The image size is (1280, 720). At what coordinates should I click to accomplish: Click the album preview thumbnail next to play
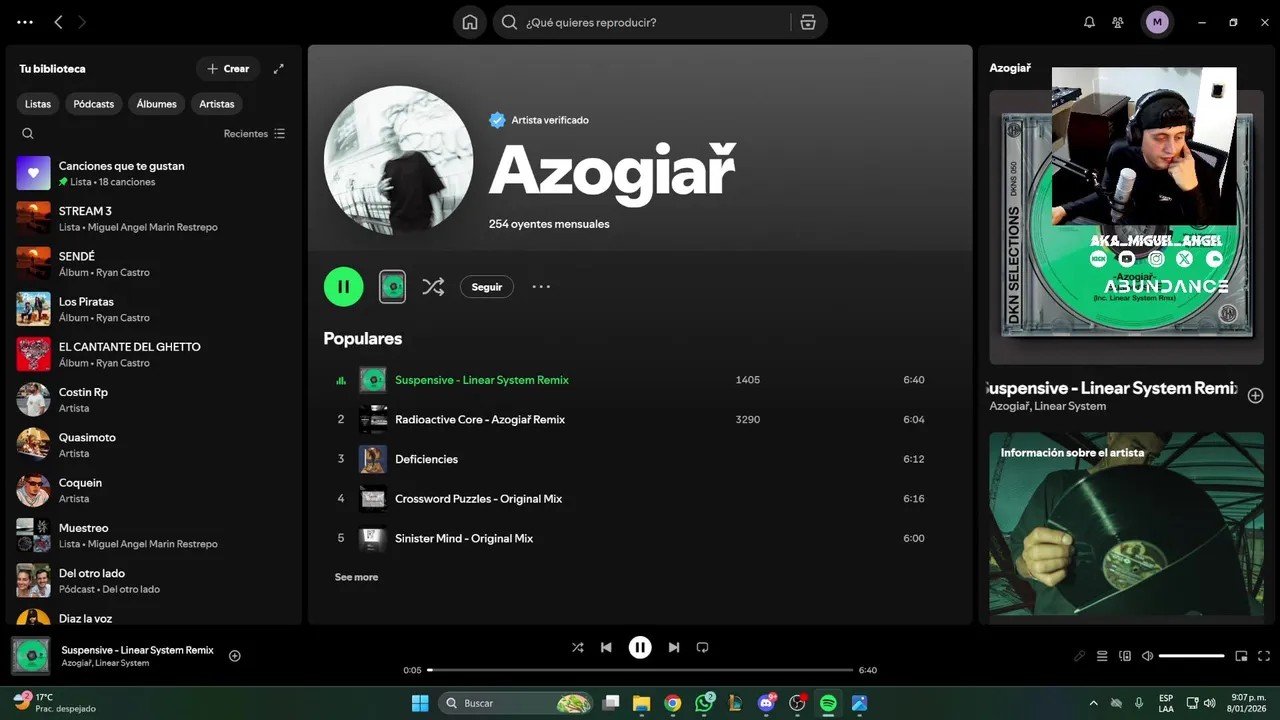point(392,287)
